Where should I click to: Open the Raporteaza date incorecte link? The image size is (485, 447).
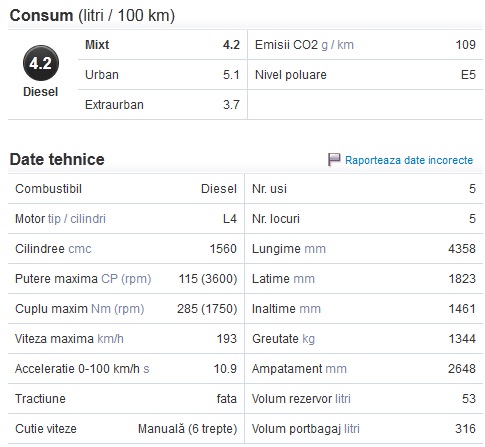pyautogui.click(x=409, y=160)
